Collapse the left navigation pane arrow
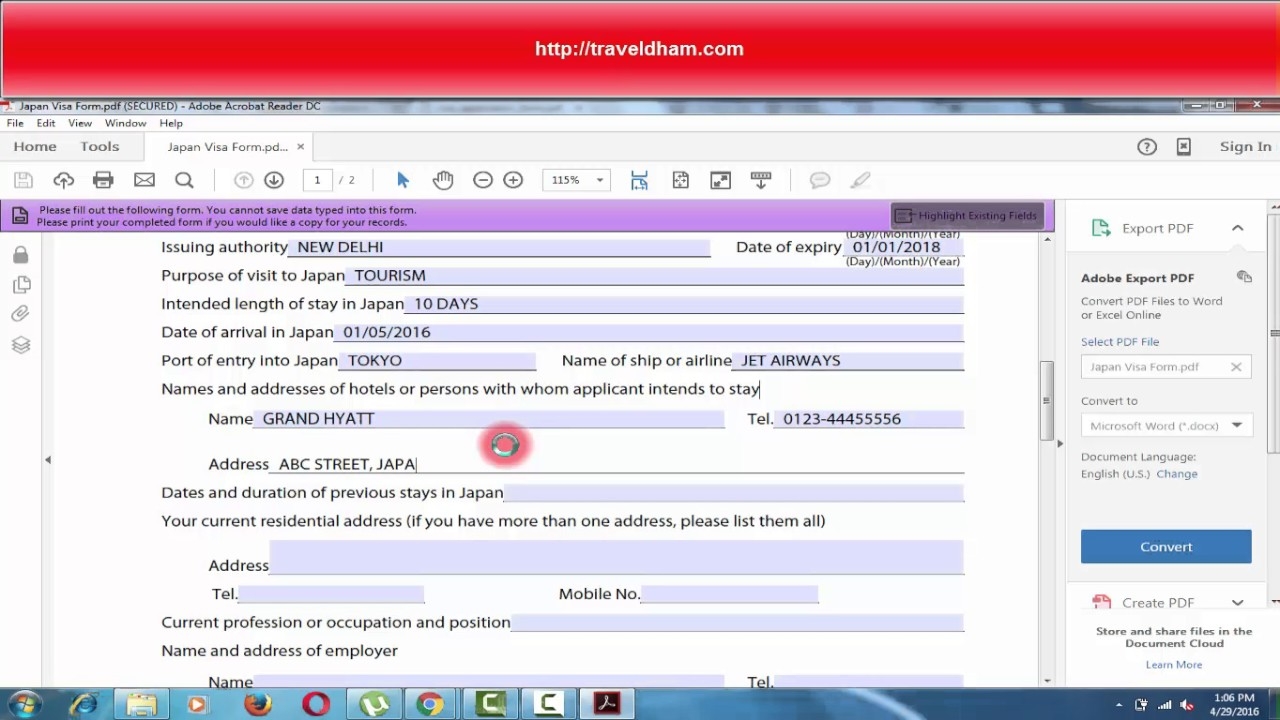Viewport: 1280px width, 720px height. click(x=47, y=460)
